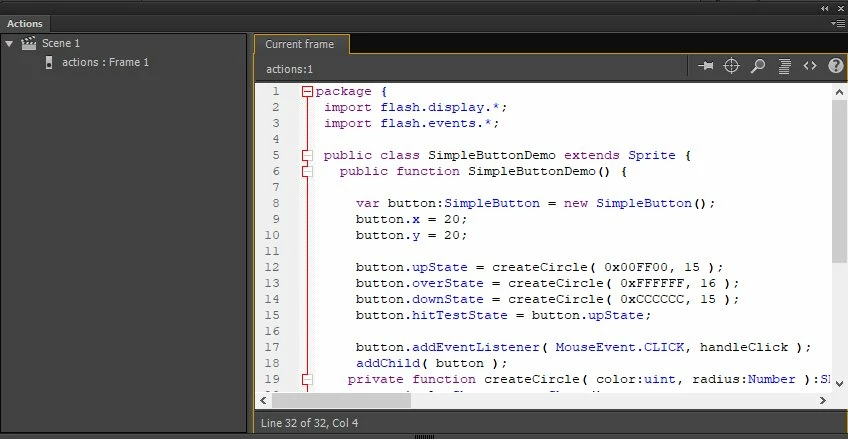Select the Actions panel tab
This screenshot has width=848, height=439.
pos(25,24)
